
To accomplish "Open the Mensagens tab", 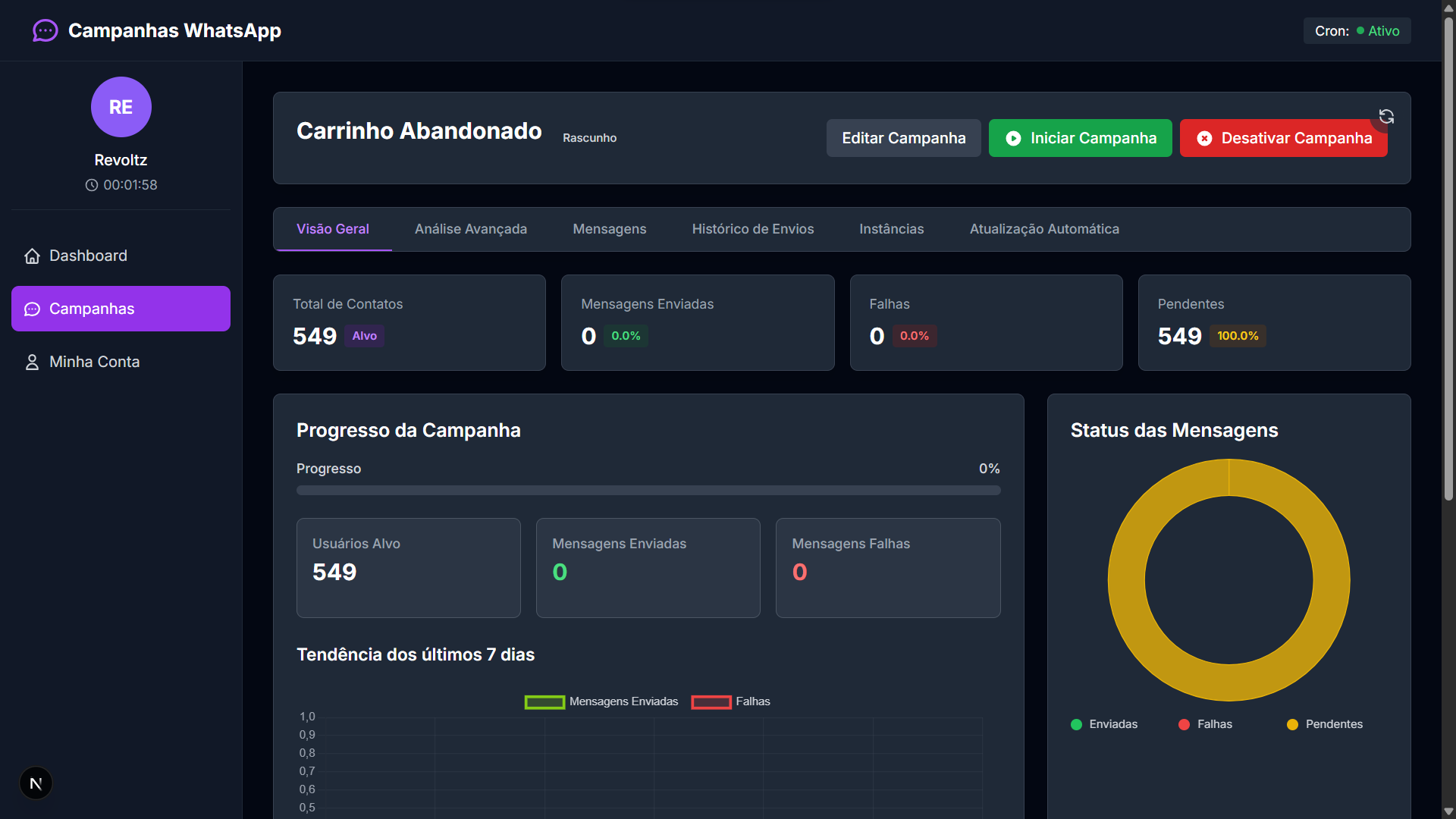I will [610, 229].
